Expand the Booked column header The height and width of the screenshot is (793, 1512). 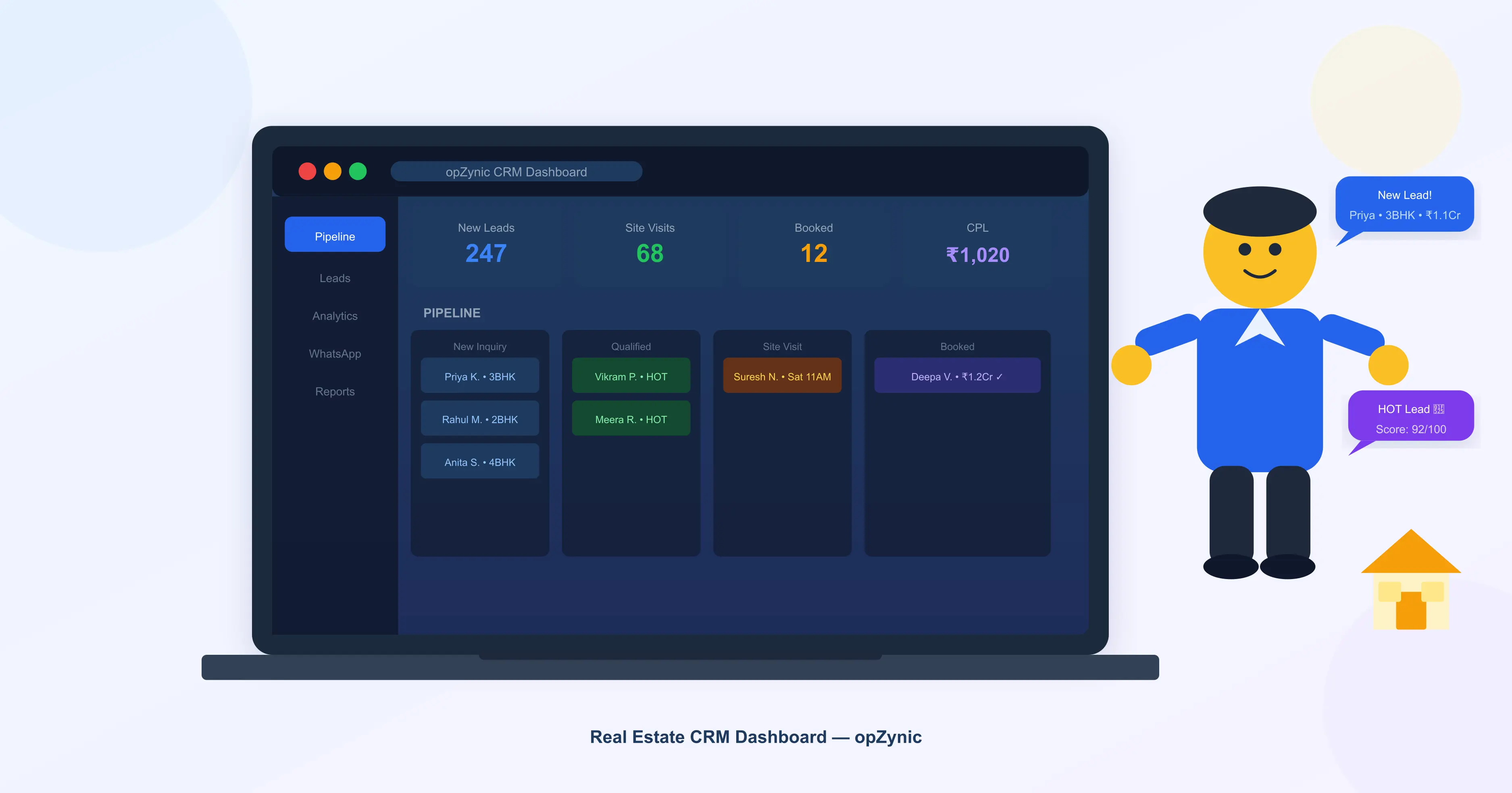tap(957, 346)
